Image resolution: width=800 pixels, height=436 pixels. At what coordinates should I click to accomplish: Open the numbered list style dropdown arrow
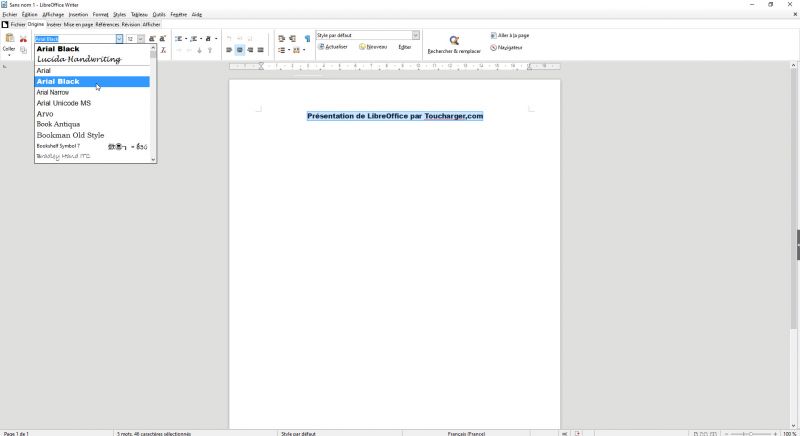point(201,39)
